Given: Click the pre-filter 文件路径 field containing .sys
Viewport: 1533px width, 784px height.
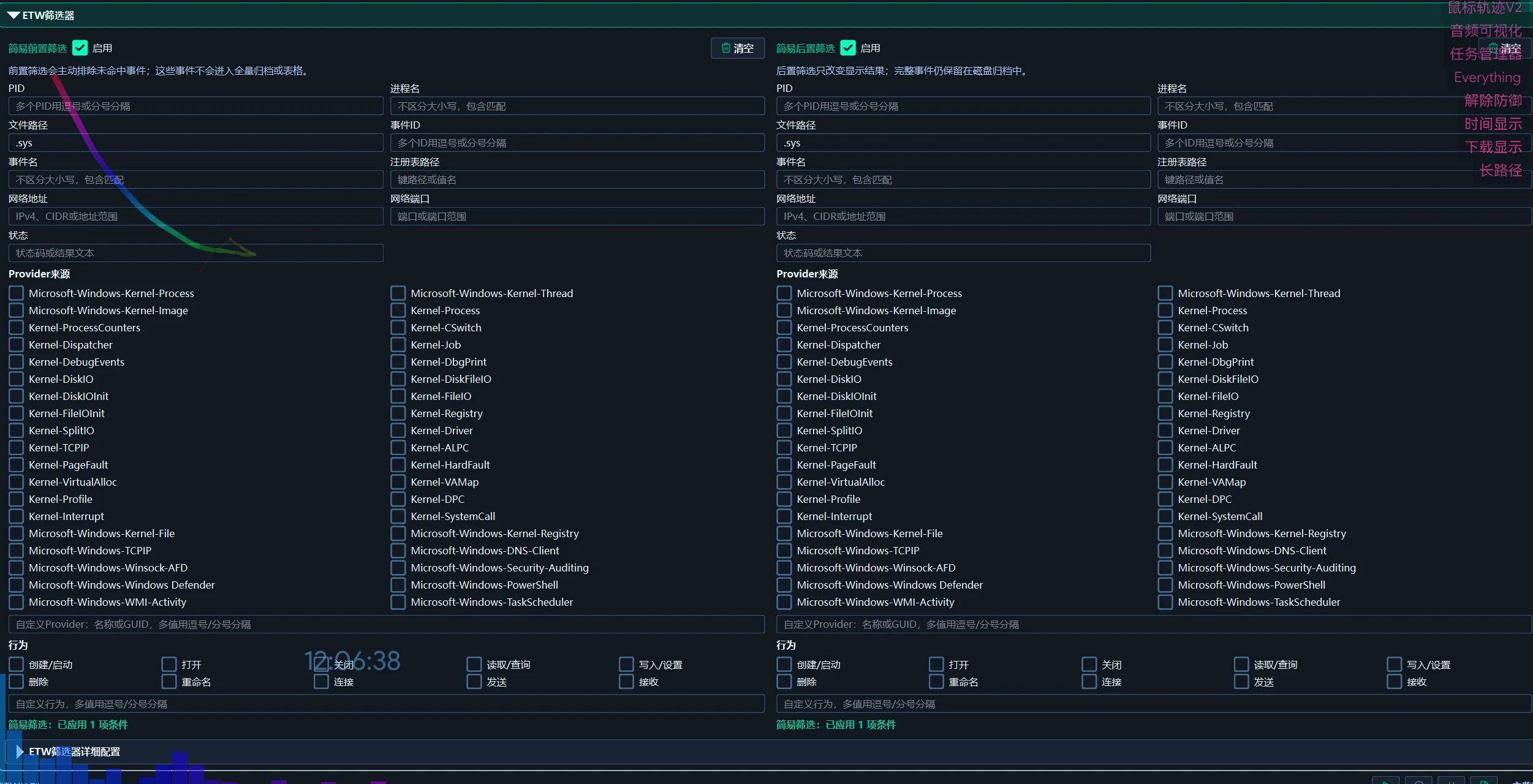Looking at the screenshot, I should tap(196, 143).
